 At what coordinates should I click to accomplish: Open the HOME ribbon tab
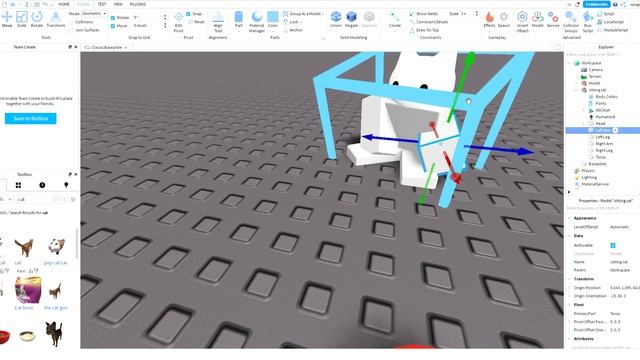coord(64,4)
